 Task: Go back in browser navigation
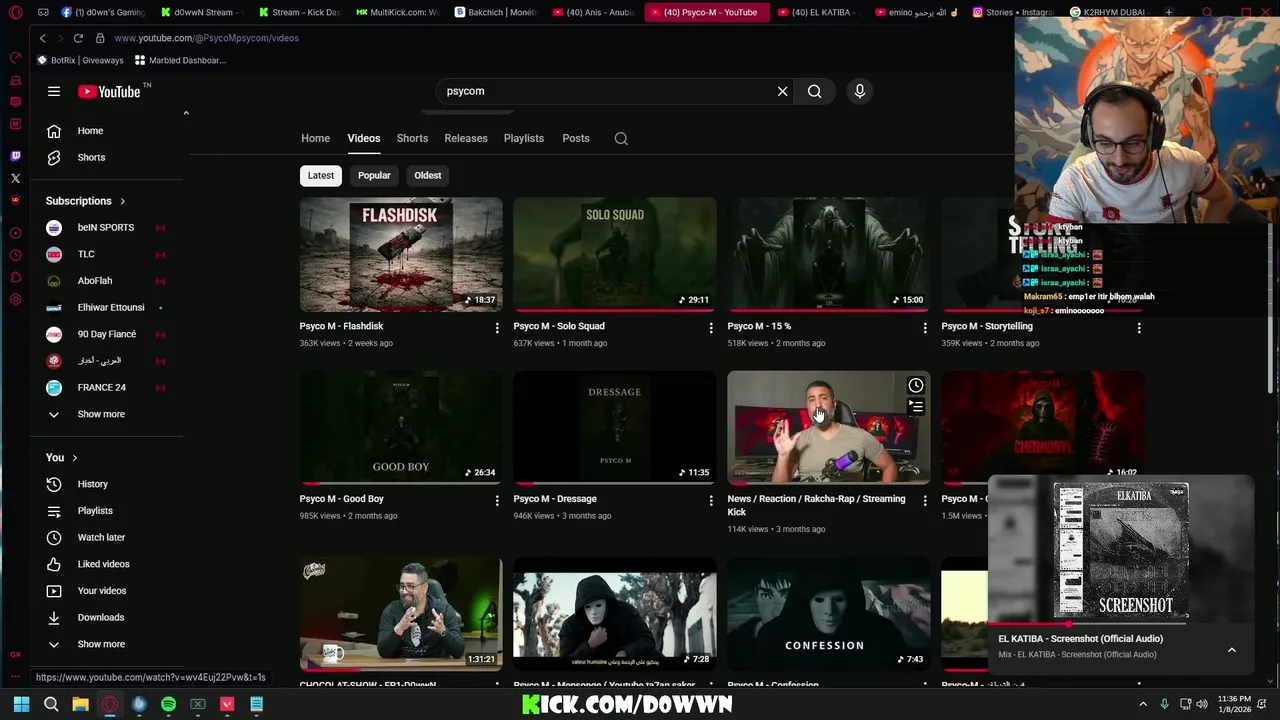(42, 38)
